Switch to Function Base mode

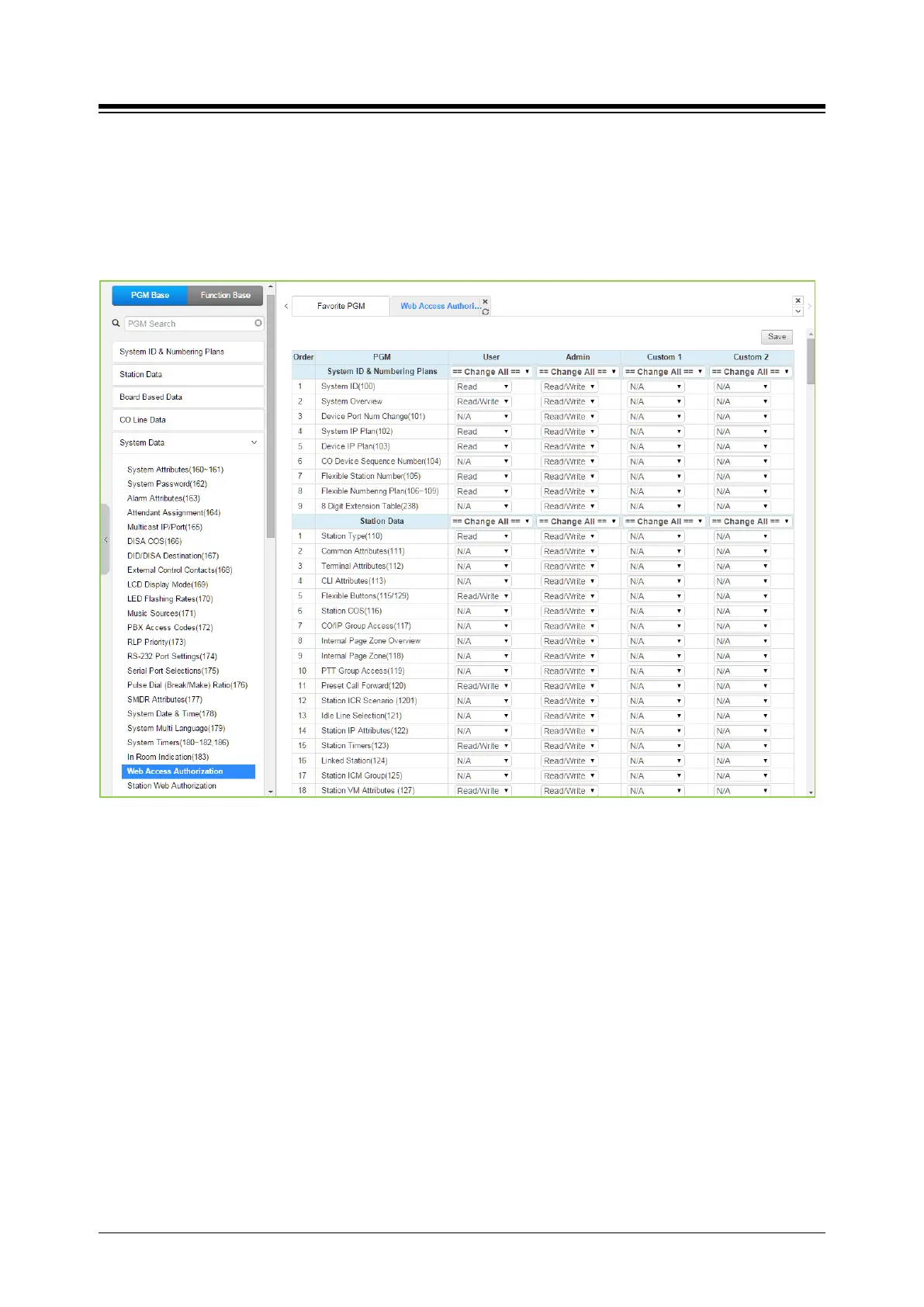[225, 295]
